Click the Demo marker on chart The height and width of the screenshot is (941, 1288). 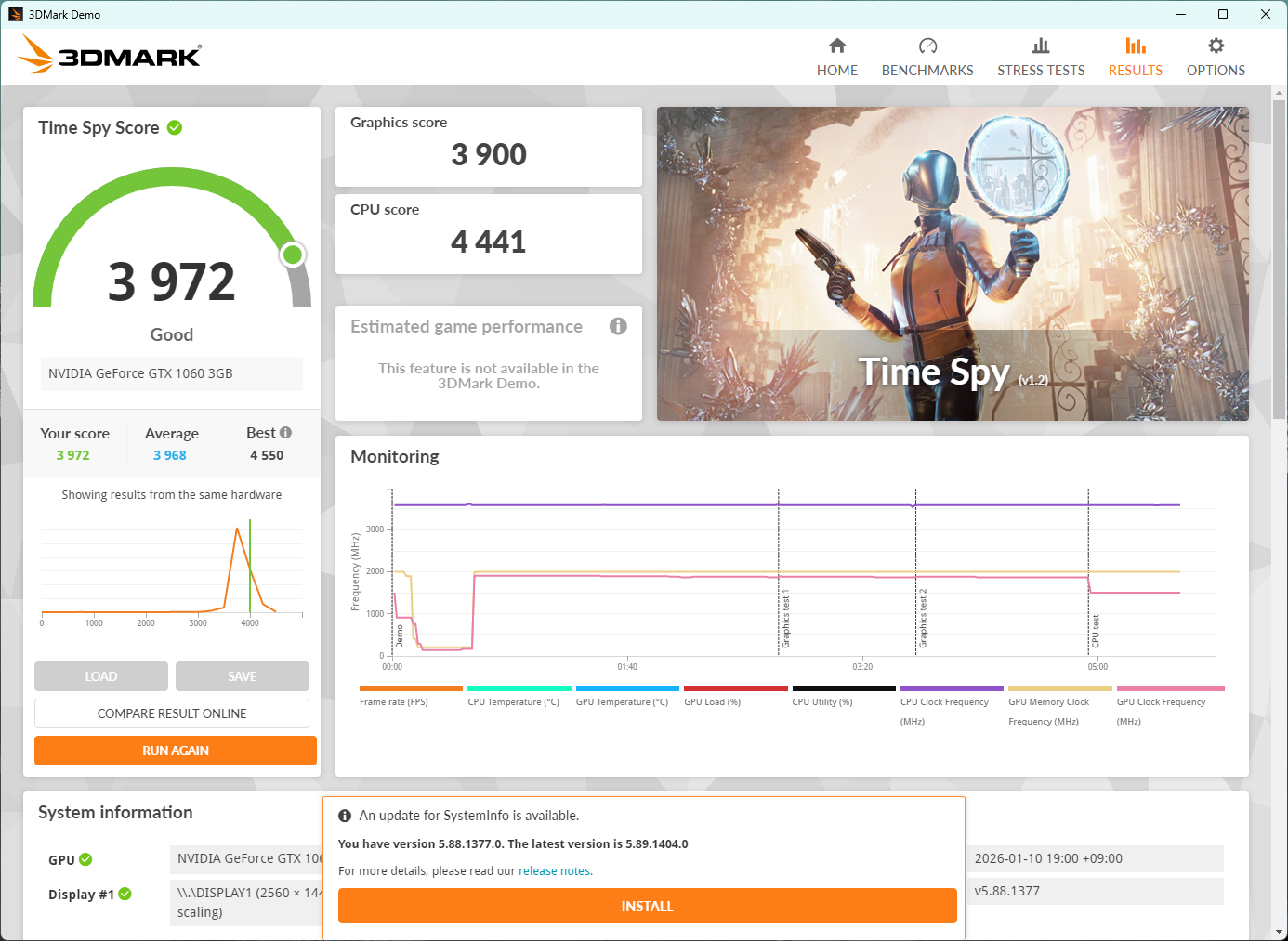(x=400, y=636)
